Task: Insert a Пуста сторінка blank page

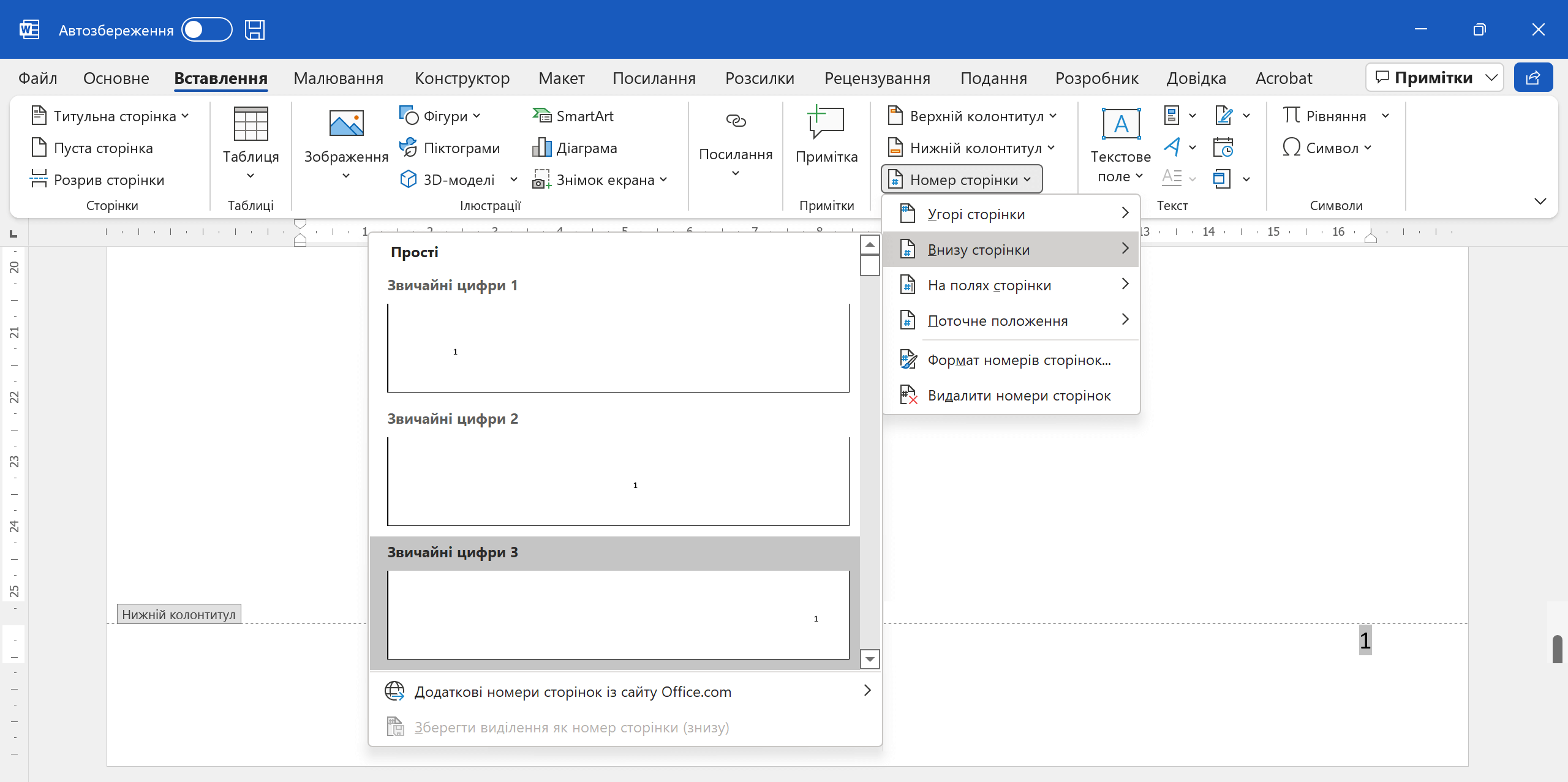Action: click(92, 148)
